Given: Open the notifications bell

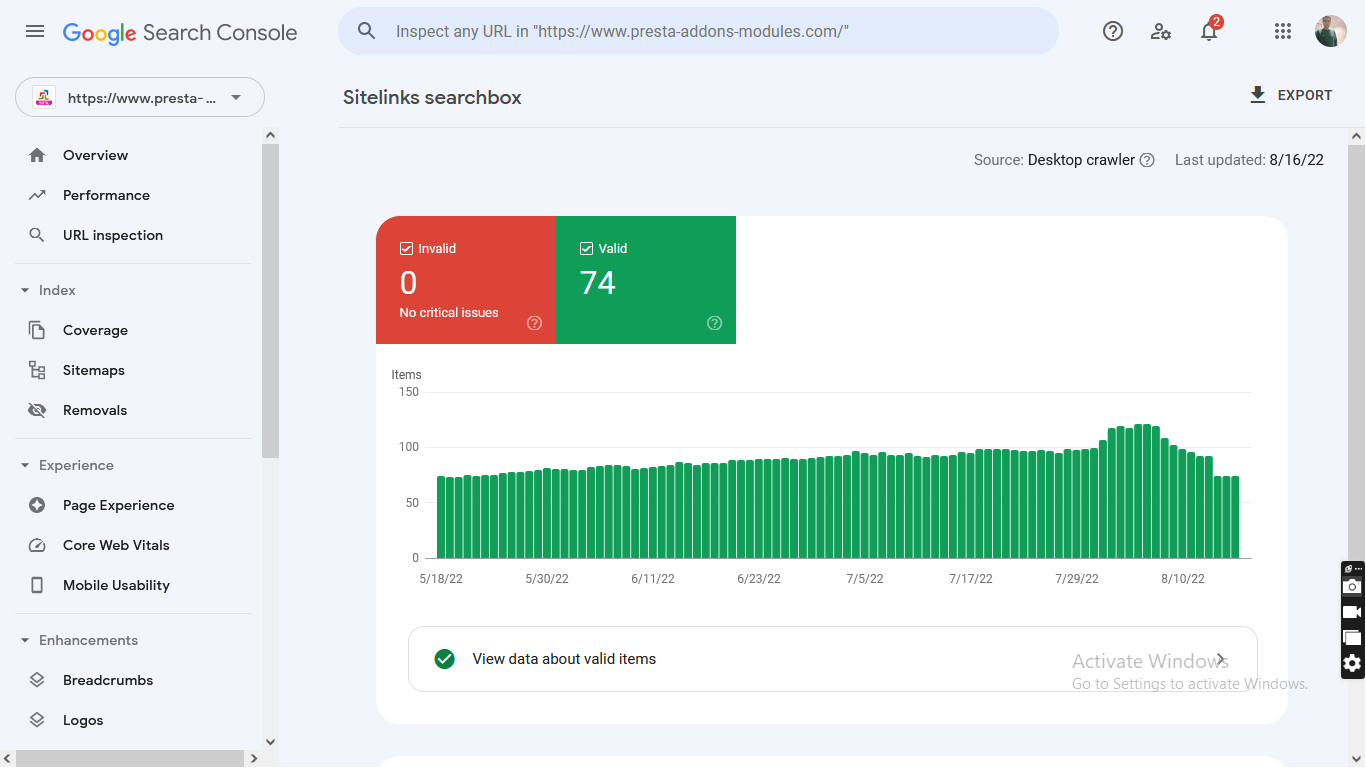Looking at the screenshot, I should 1209,31.
